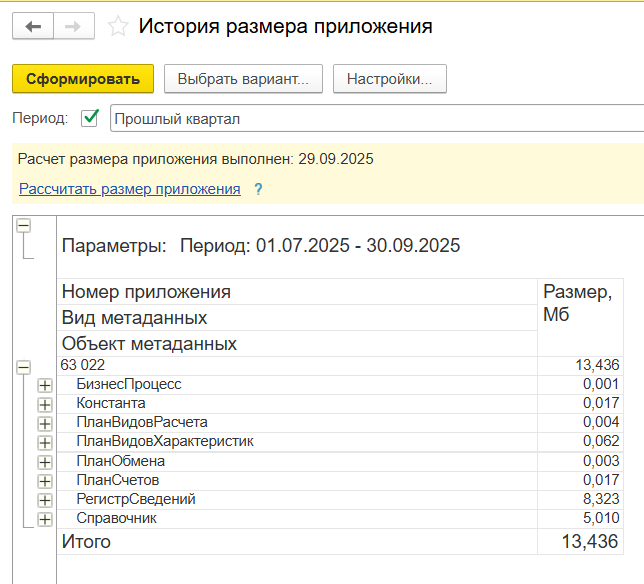
Task: Click Рассчитать размер приложения link
Action: (x=130, y=189)
